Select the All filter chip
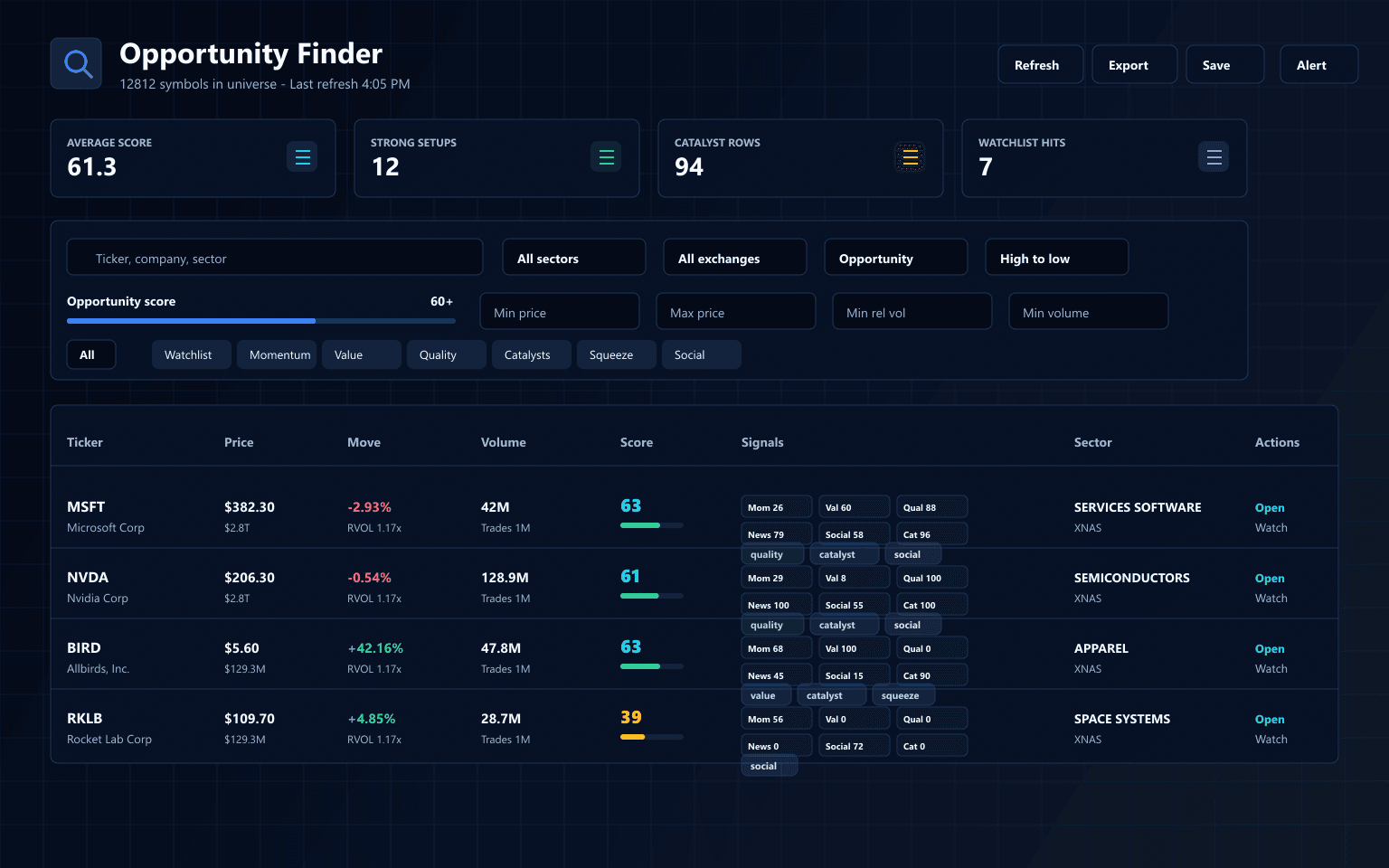The height and width of the screenshot is (868, 1389). pyautogui.click(x=91, y=354)
